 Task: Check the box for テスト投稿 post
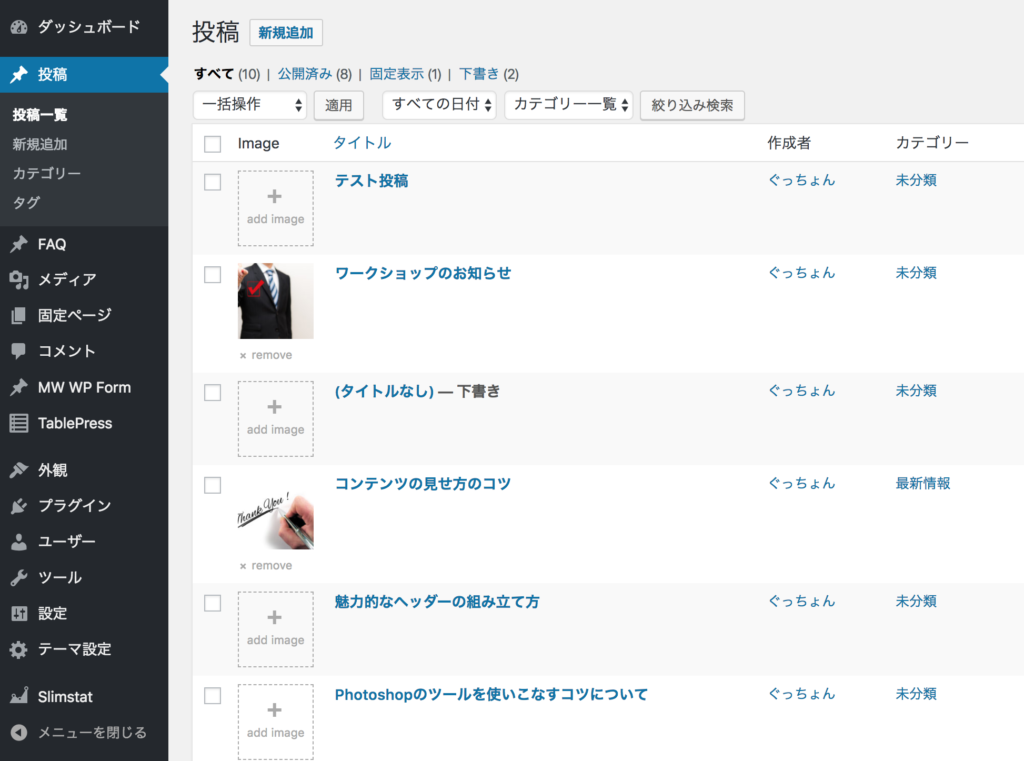tap(212, 182)
